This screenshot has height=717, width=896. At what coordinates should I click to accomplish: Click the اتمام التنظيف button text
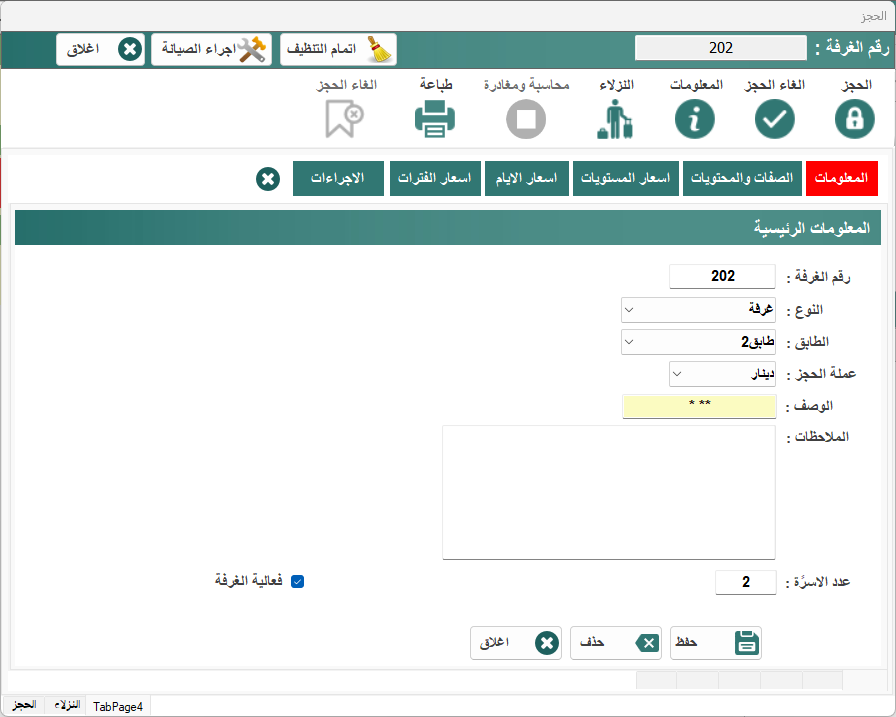(321, 49)
